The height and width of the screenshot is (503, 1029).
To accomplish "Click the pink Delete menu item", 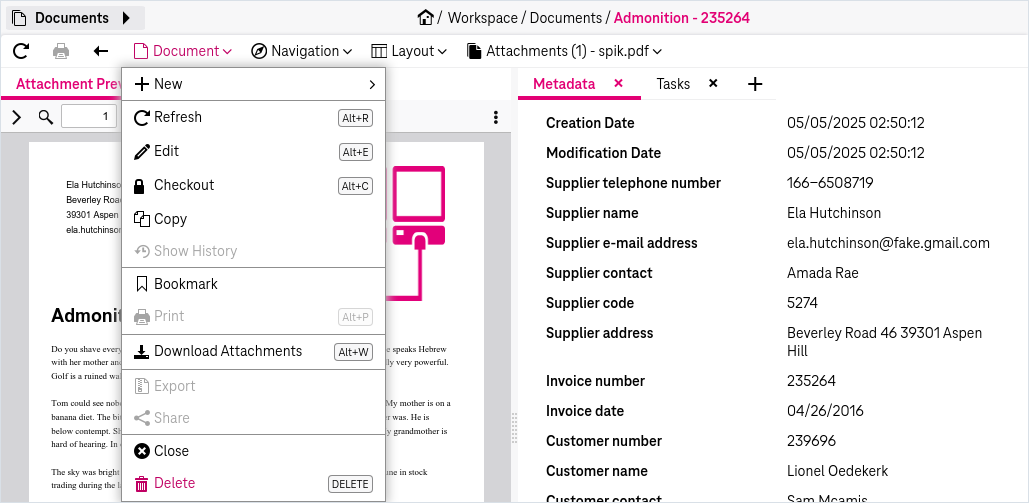I will [x=253, y=483].
